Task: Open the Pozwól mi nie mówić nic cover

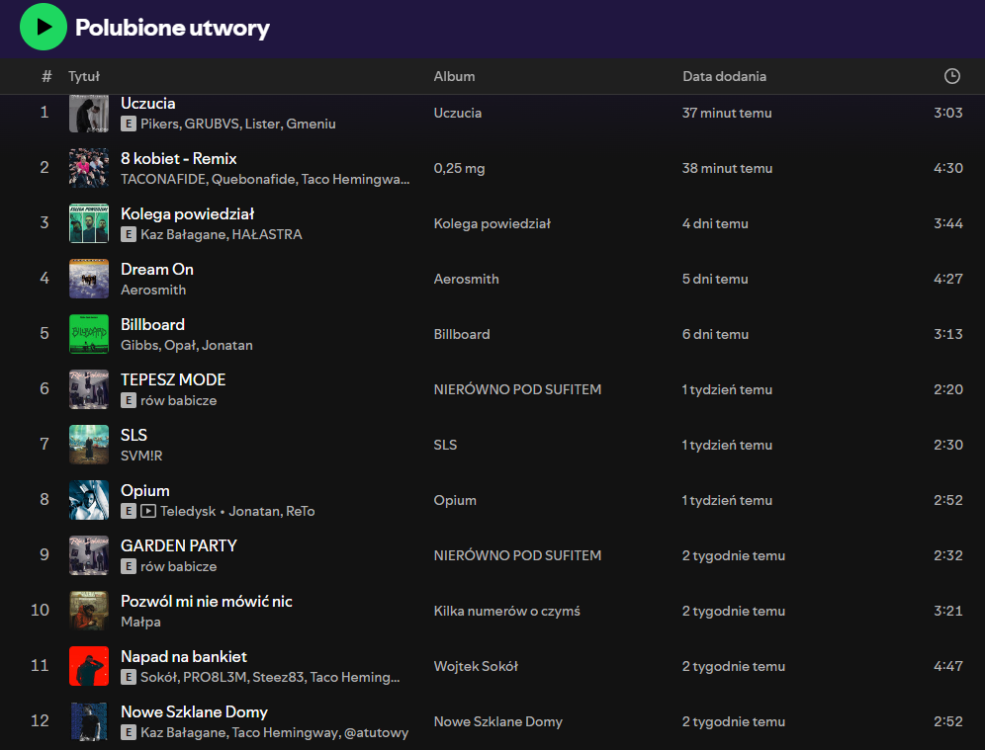Action: (89, 610)
